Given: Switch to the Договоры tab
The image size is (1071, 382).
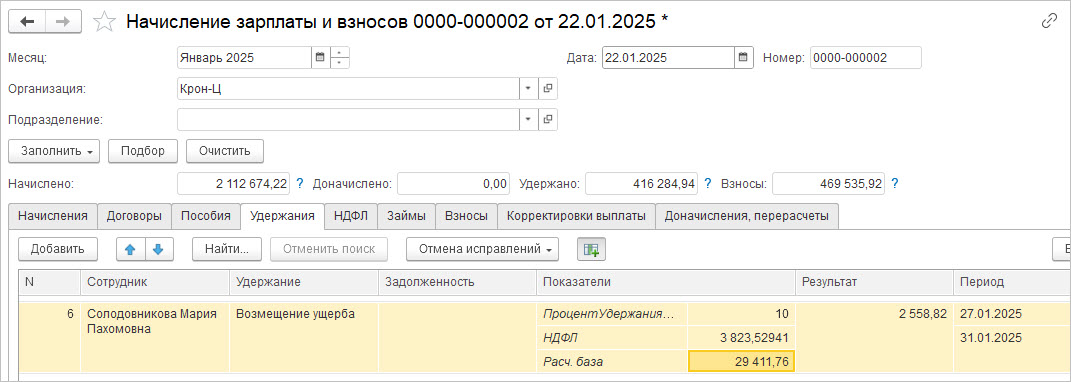Looking at the screenshot, I should coord(134,216).
